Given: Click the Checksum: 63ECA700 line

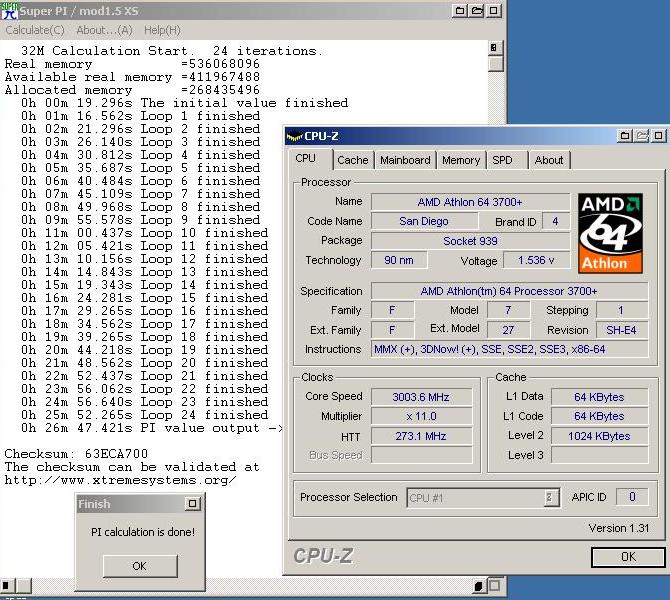Looking at the screenshot, I should 76,454.
